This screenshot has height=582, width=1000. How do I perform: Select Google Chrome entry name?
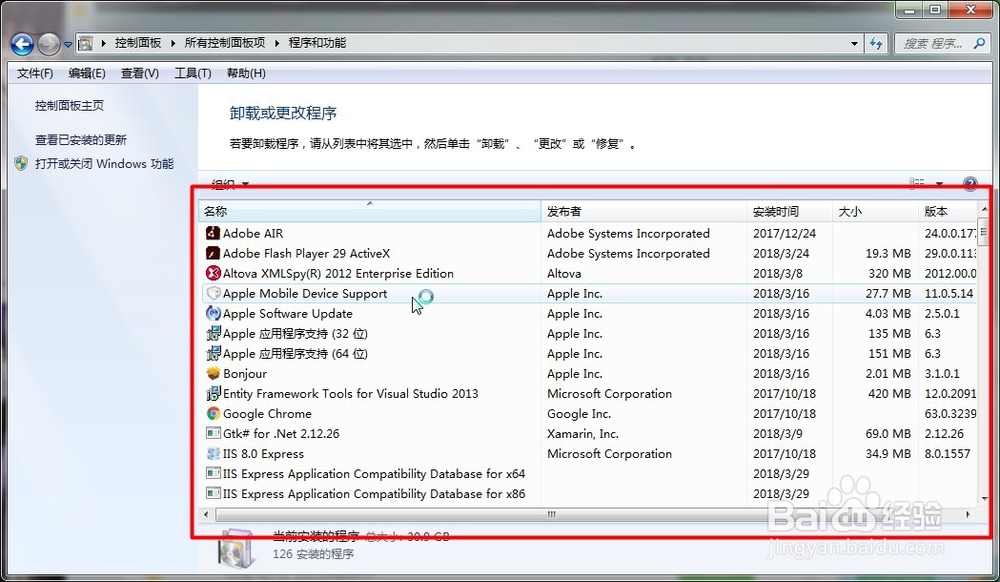tap(267, 414)
